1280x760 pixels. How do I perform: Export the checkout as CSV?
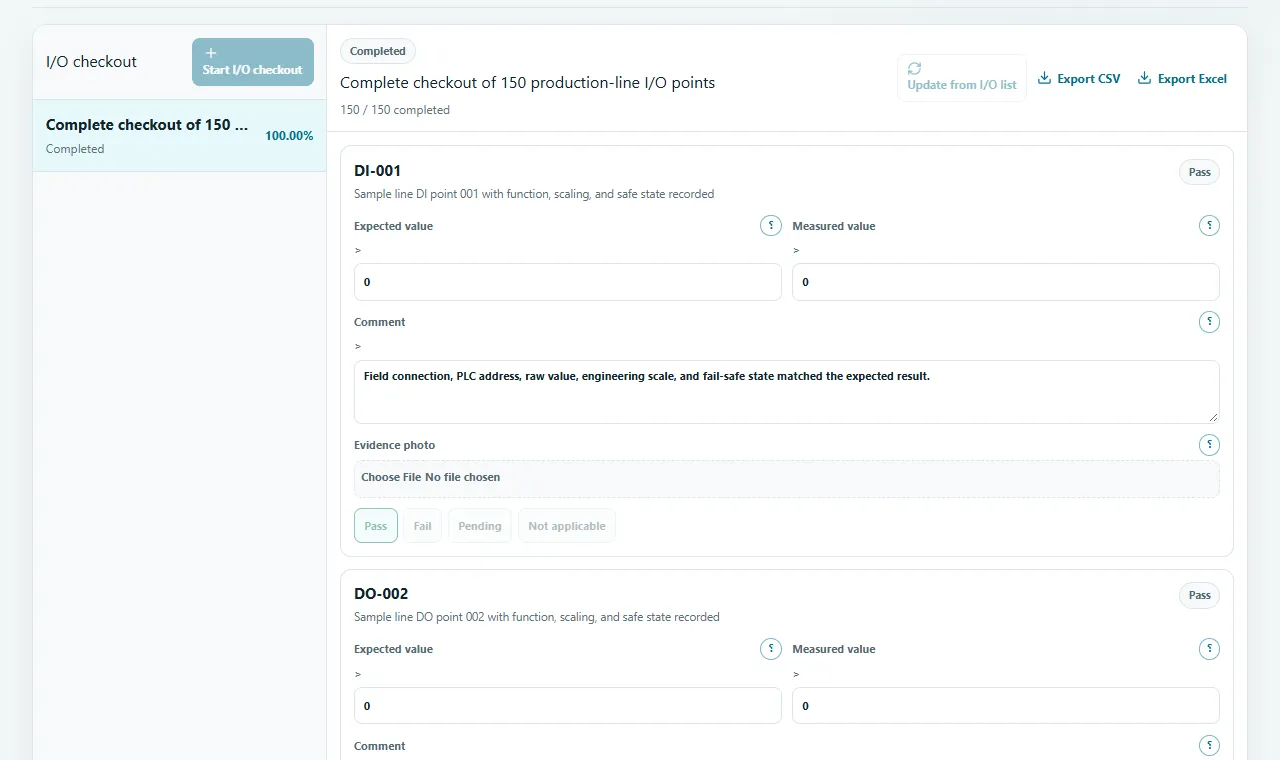(x=1079, y=79)
